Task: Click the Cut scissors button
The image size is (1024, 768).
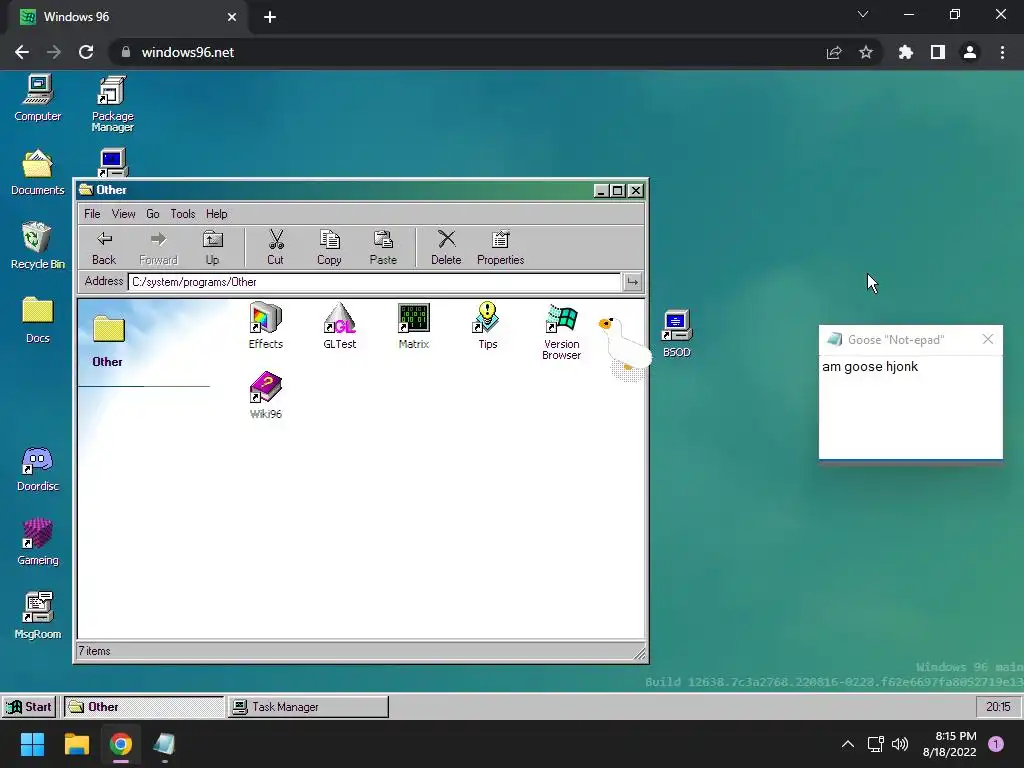Action: pos(276,248)
